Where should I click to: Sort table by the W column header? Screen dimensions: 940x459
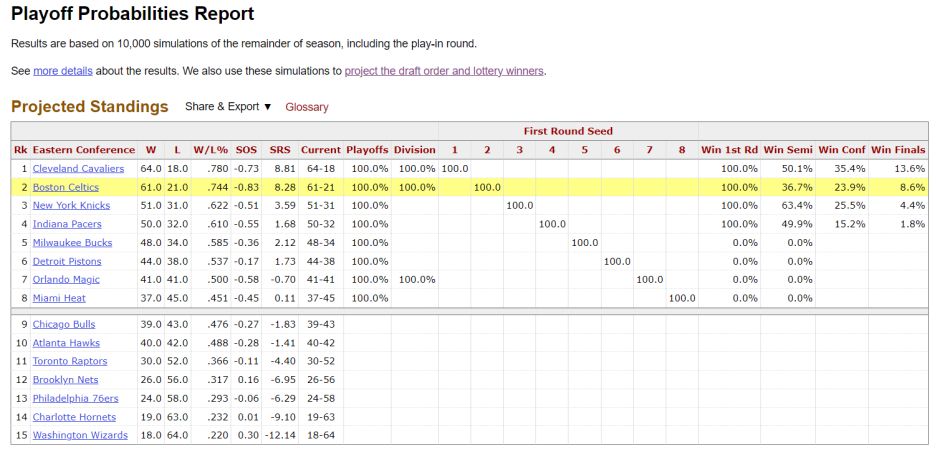(x=151, y=150)
